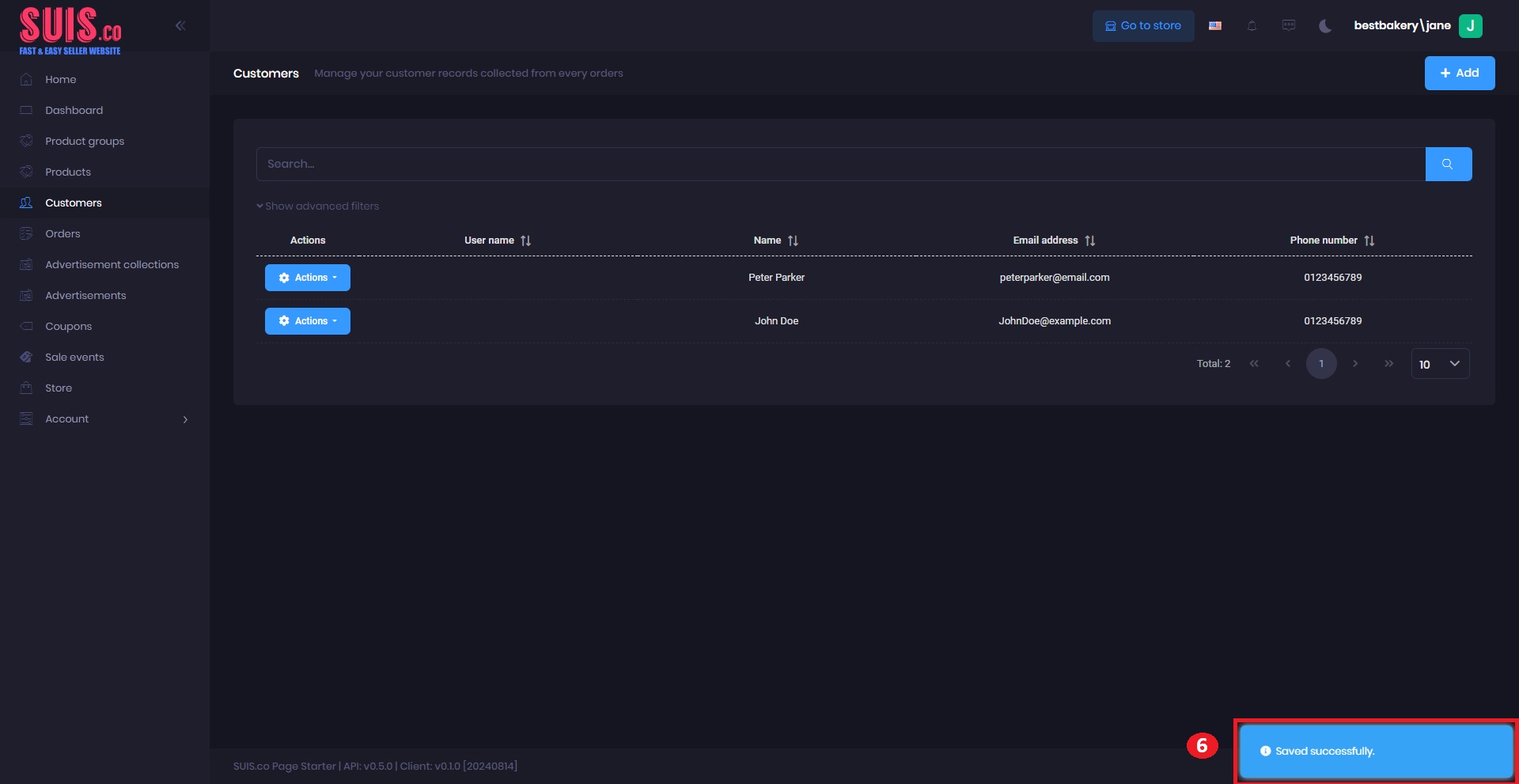The image size is (1519, 784).
Task: Go to last page of results
Action: 1388,364
